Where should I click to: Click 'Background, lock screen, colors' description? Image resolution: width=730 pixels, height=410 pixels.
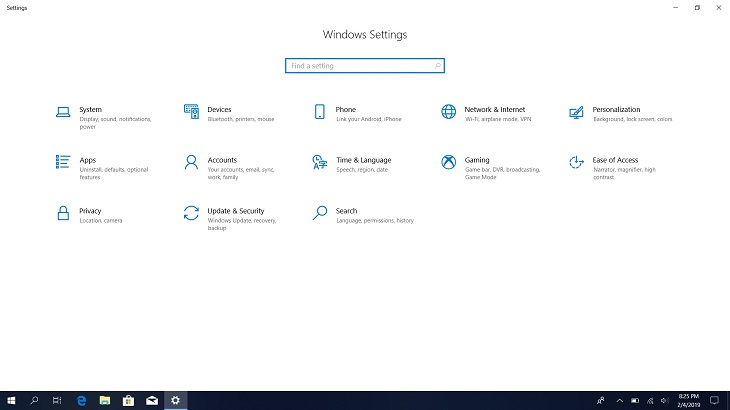point(633,119)
